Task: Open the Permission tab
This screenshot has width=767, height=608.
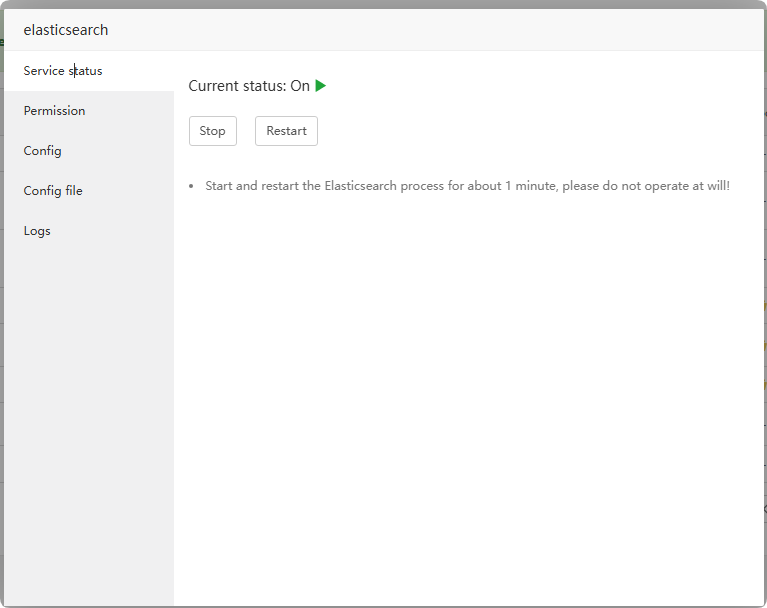Action: tap(55, 111)
